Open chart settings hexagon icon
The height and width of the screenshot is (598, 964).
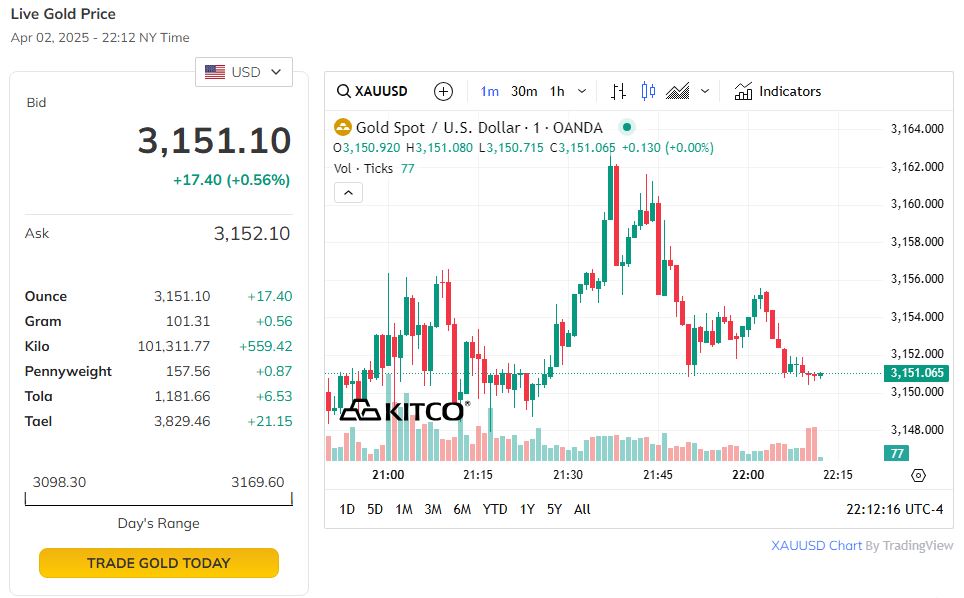tap(919, 476)
